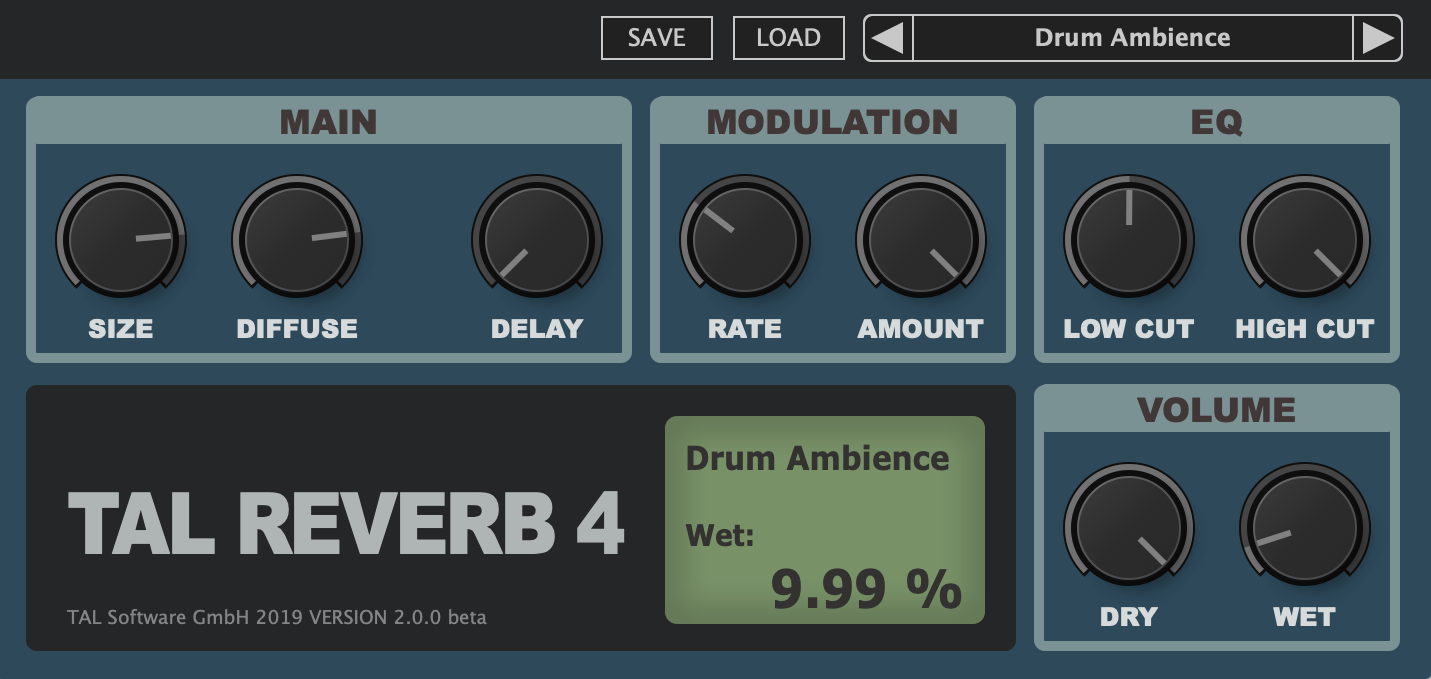Click the WET volume knob

tap(1305, 525)
